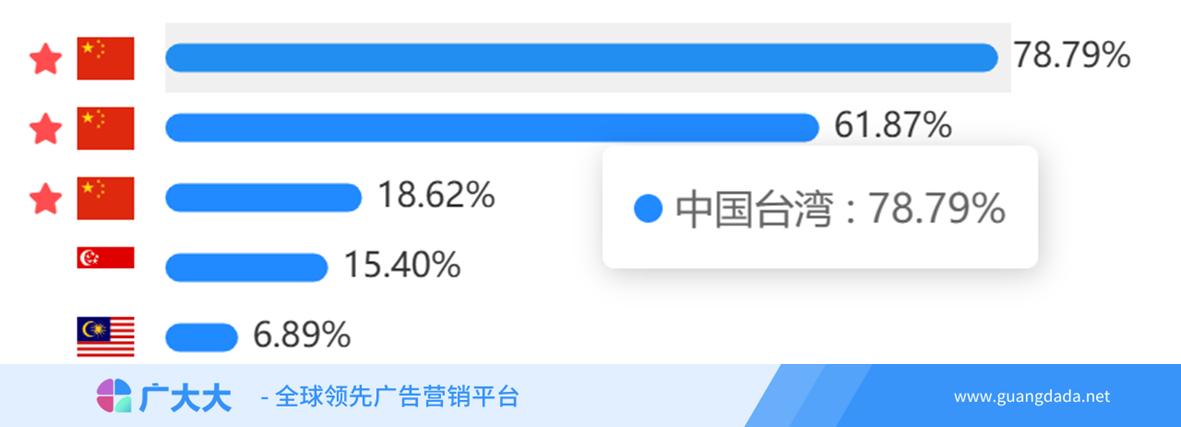Click the 广大大 brand name text
The image size is (1181, 427).
click(x=185, y=397)
